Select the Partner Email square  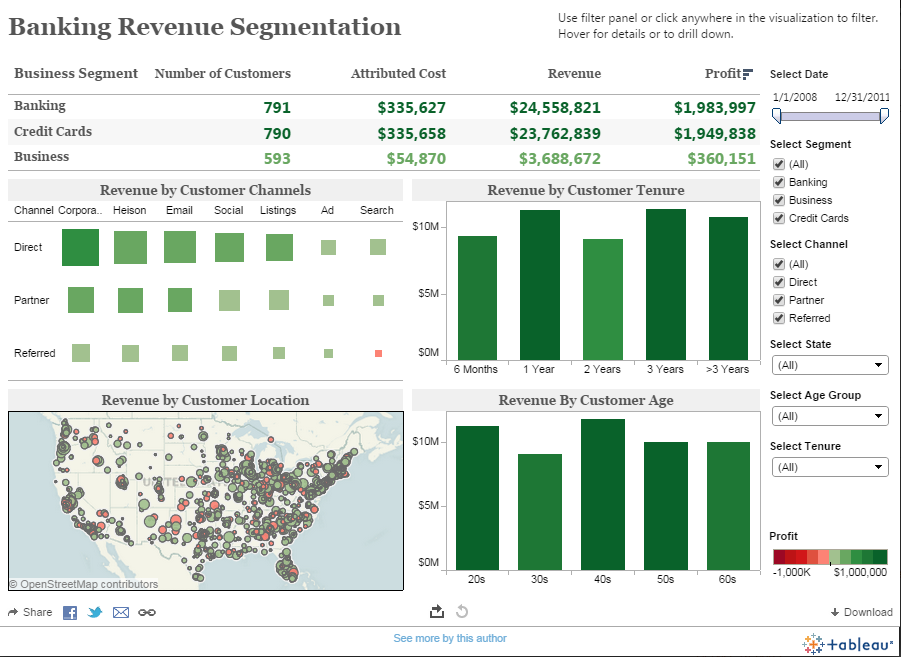point(180,300)
